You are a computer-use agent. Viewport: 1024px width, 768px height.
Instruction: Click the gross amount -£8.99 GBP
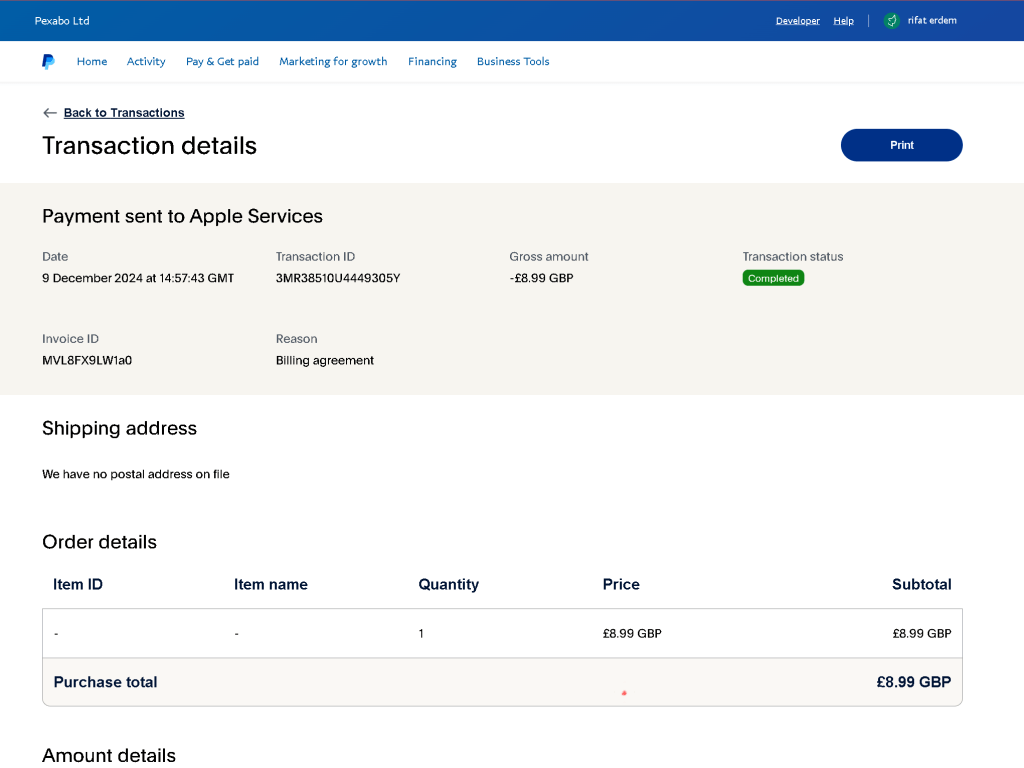pos(541,278)
